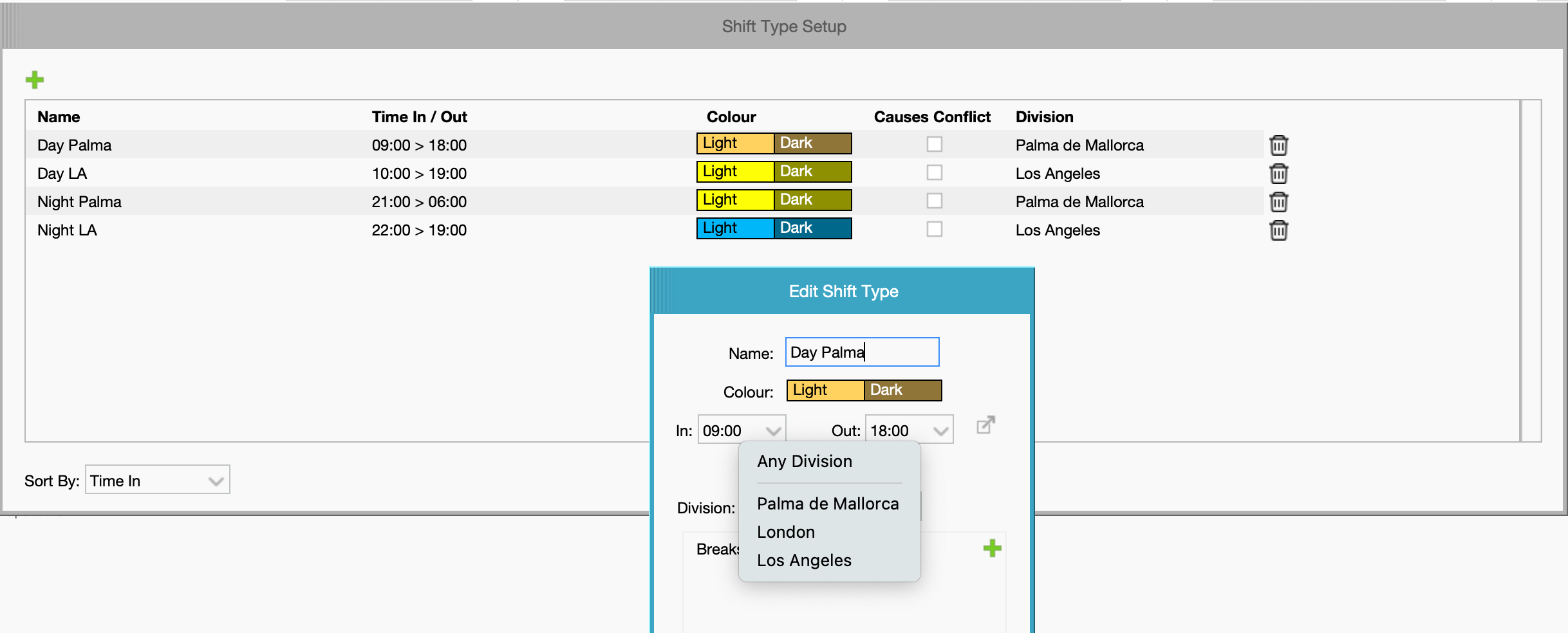Delete the Night Palma shift type
1568x633 pixels.
pyautogui.click(x=1278, y=202)
